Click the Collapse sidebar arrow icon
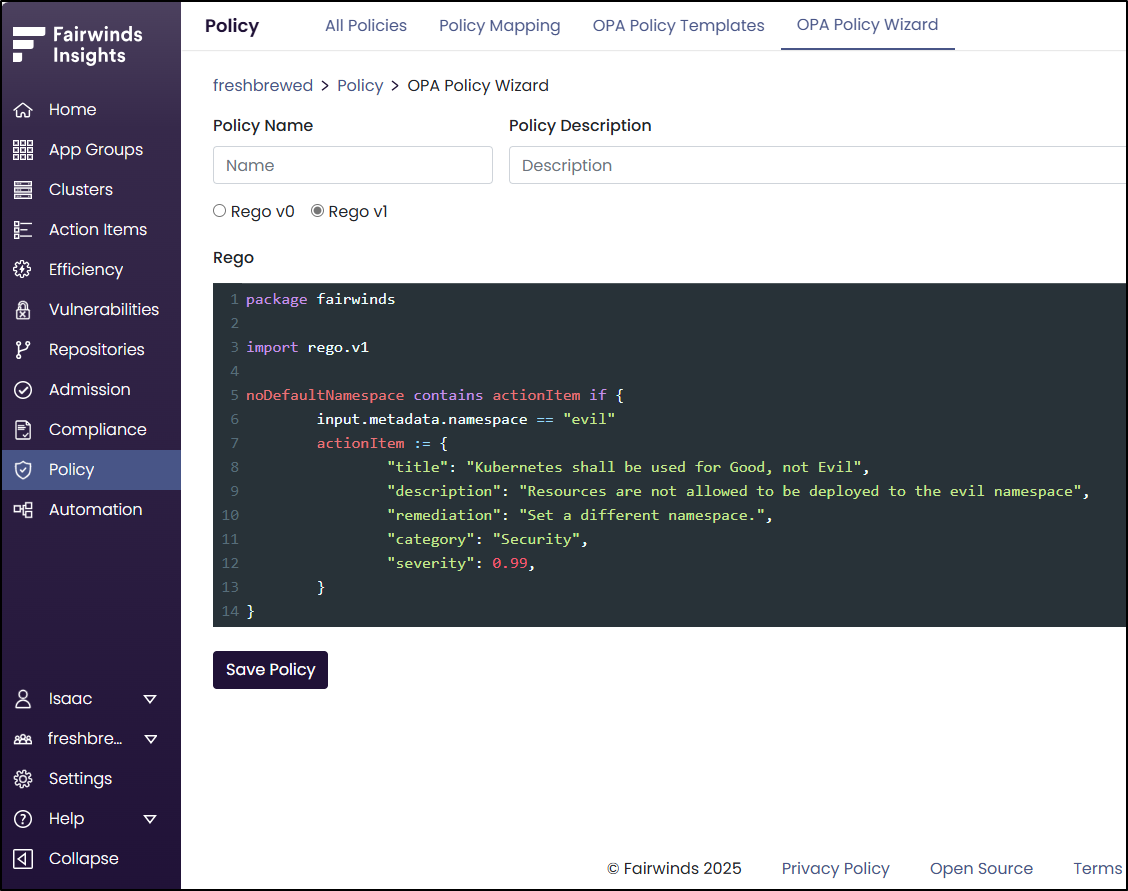The height and width of the screenshot is (891, 1128). [x=23, y=859]
